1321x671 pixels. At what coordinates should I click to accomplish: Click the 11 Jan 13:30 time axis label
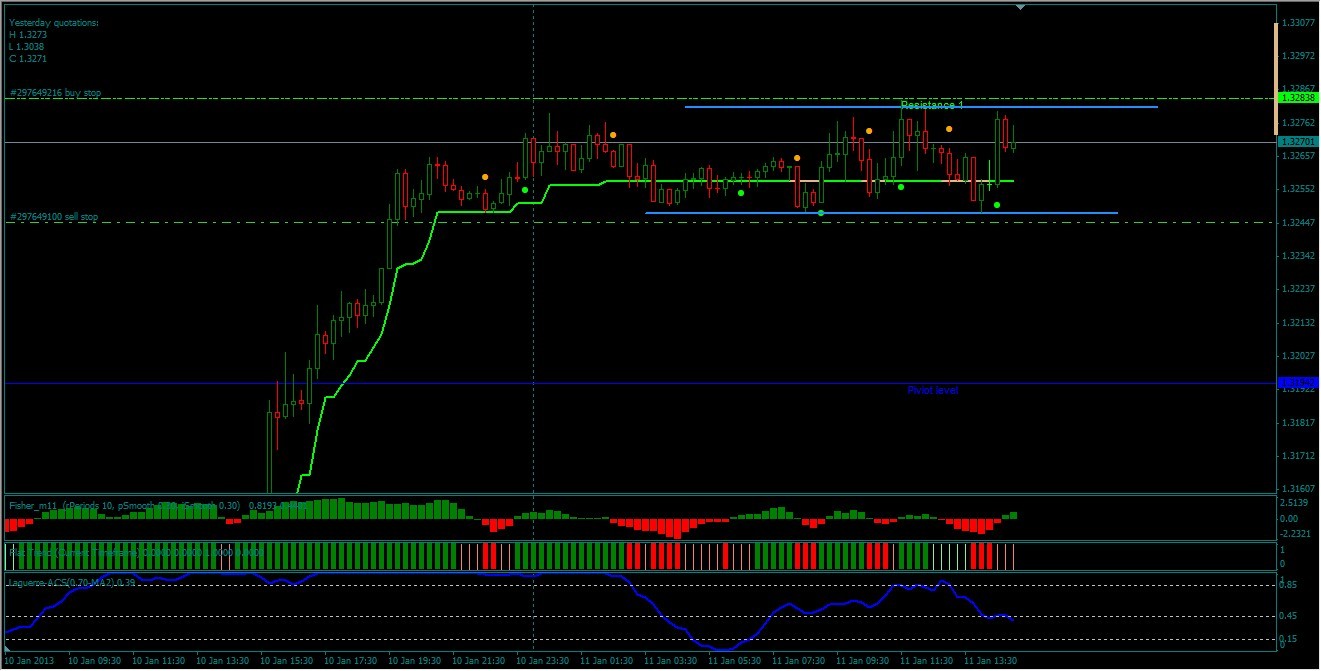[x=988, y=661]
